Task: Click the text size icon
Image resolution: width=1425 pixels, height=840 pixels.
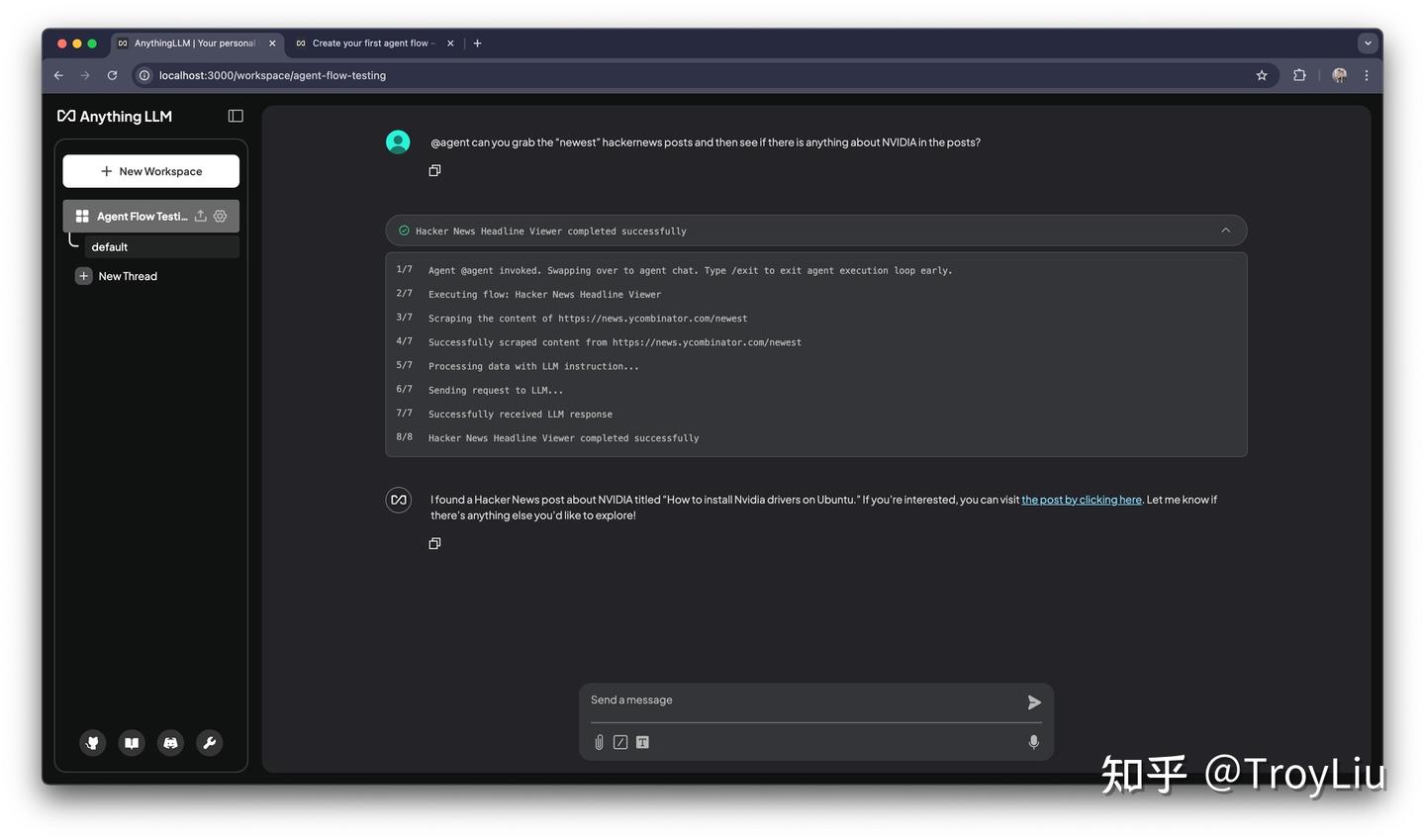Action: click(x=642, y=742)
